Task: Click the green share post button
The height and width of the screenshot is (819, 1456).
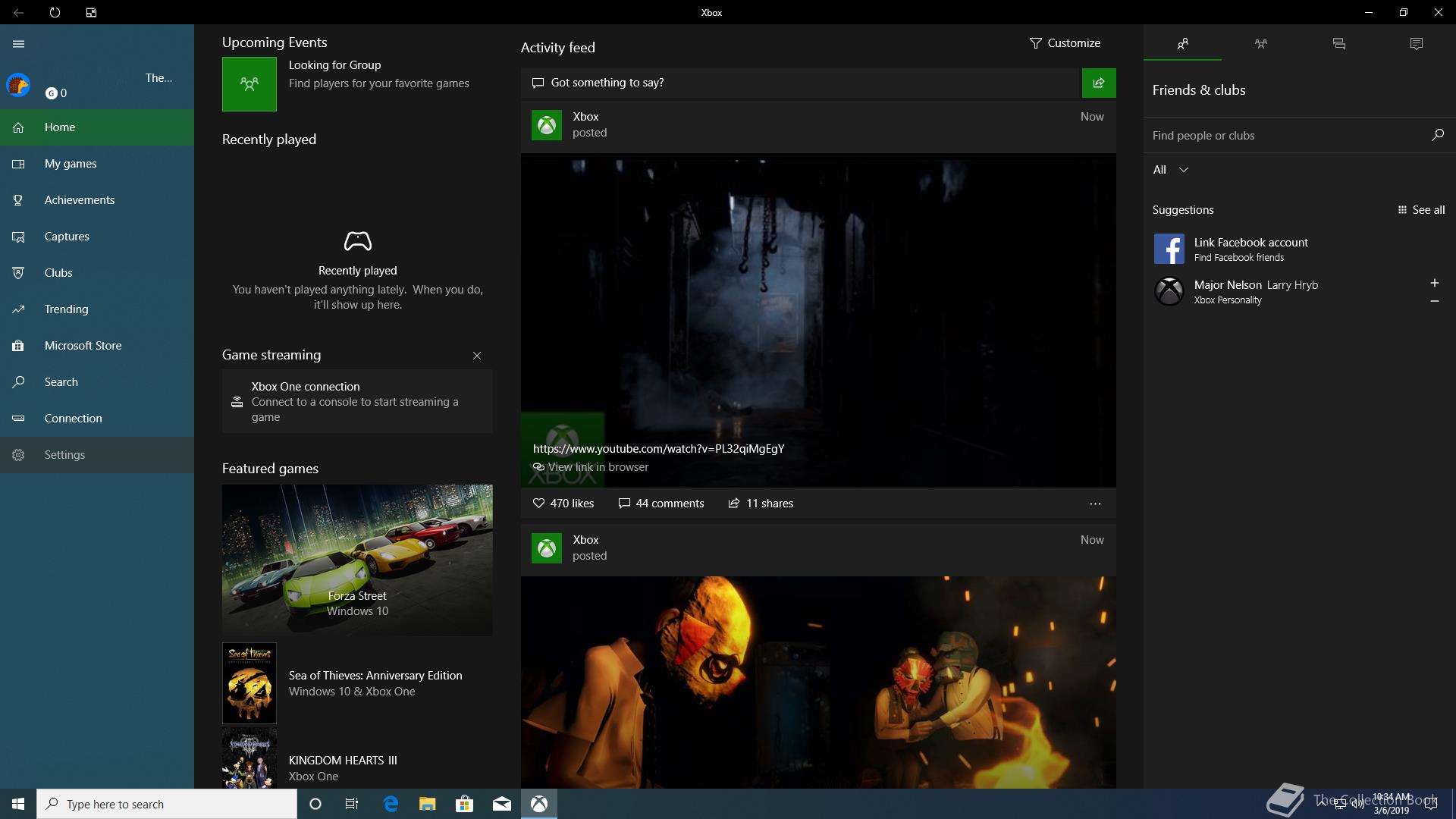Action: click(1099, 83)
